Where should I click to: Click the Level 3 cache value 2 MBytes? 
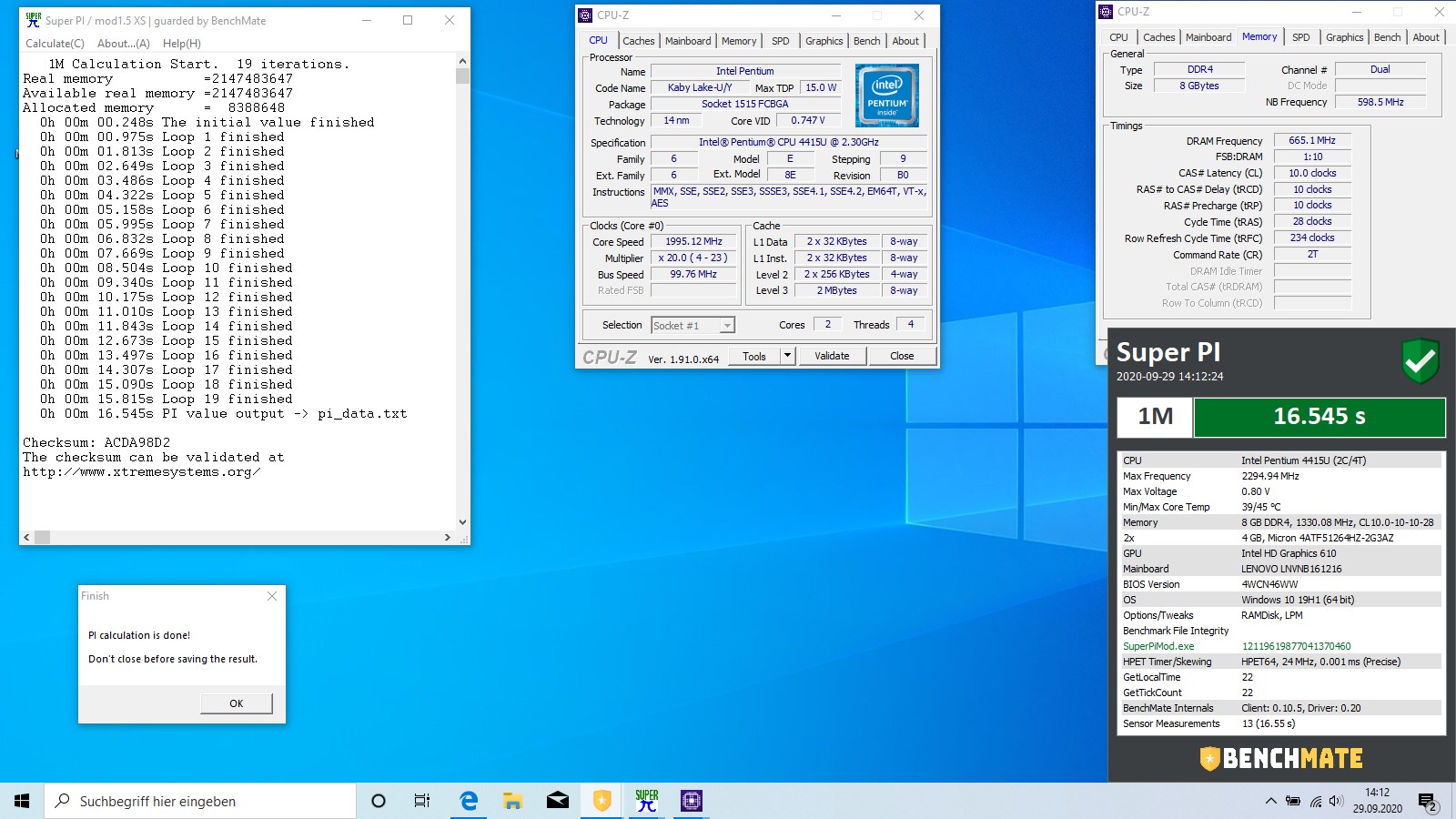(836, 291)
